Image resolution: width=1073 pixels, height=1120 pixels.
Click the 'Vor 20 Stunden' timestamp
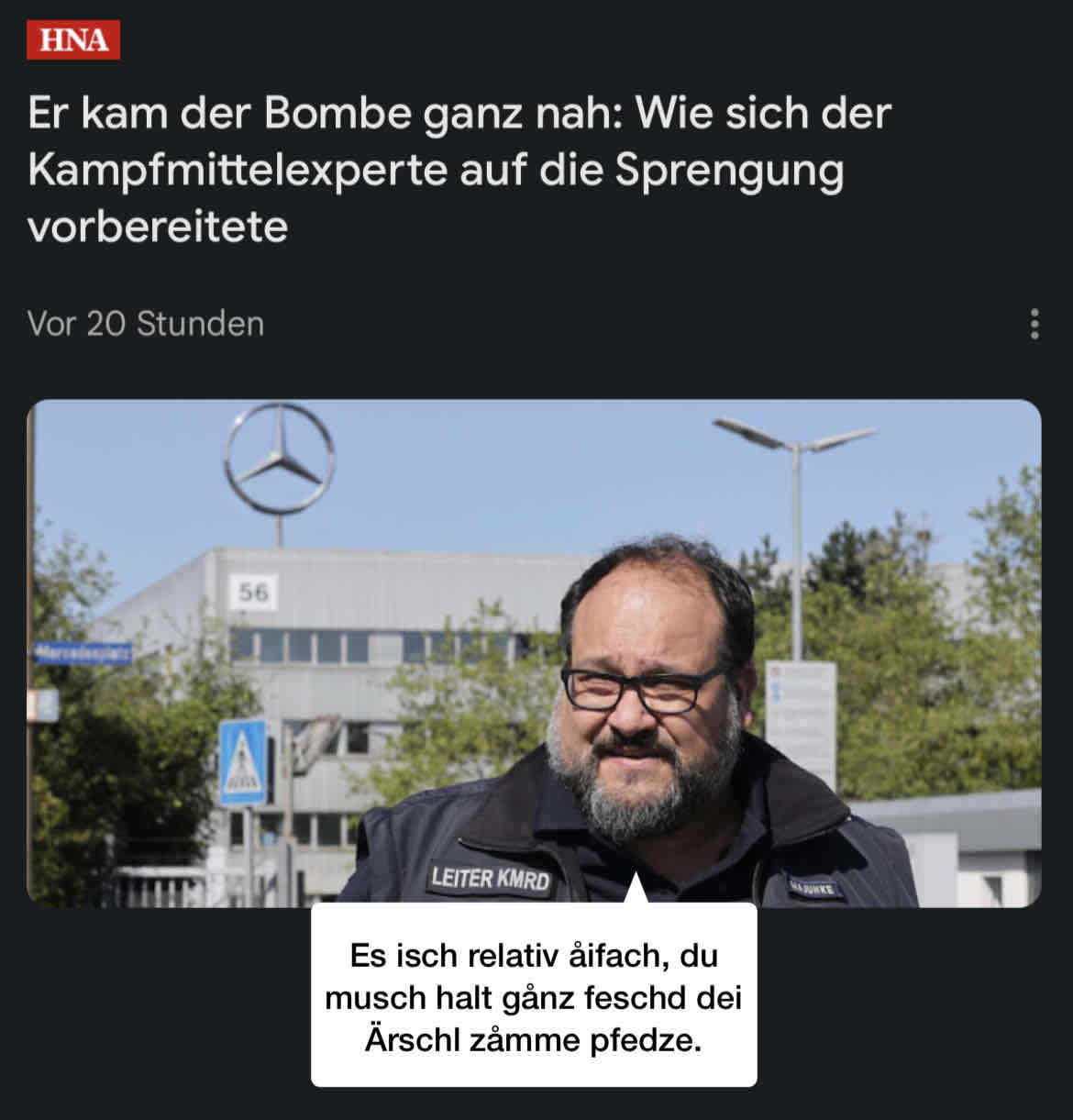pos(146,324)
